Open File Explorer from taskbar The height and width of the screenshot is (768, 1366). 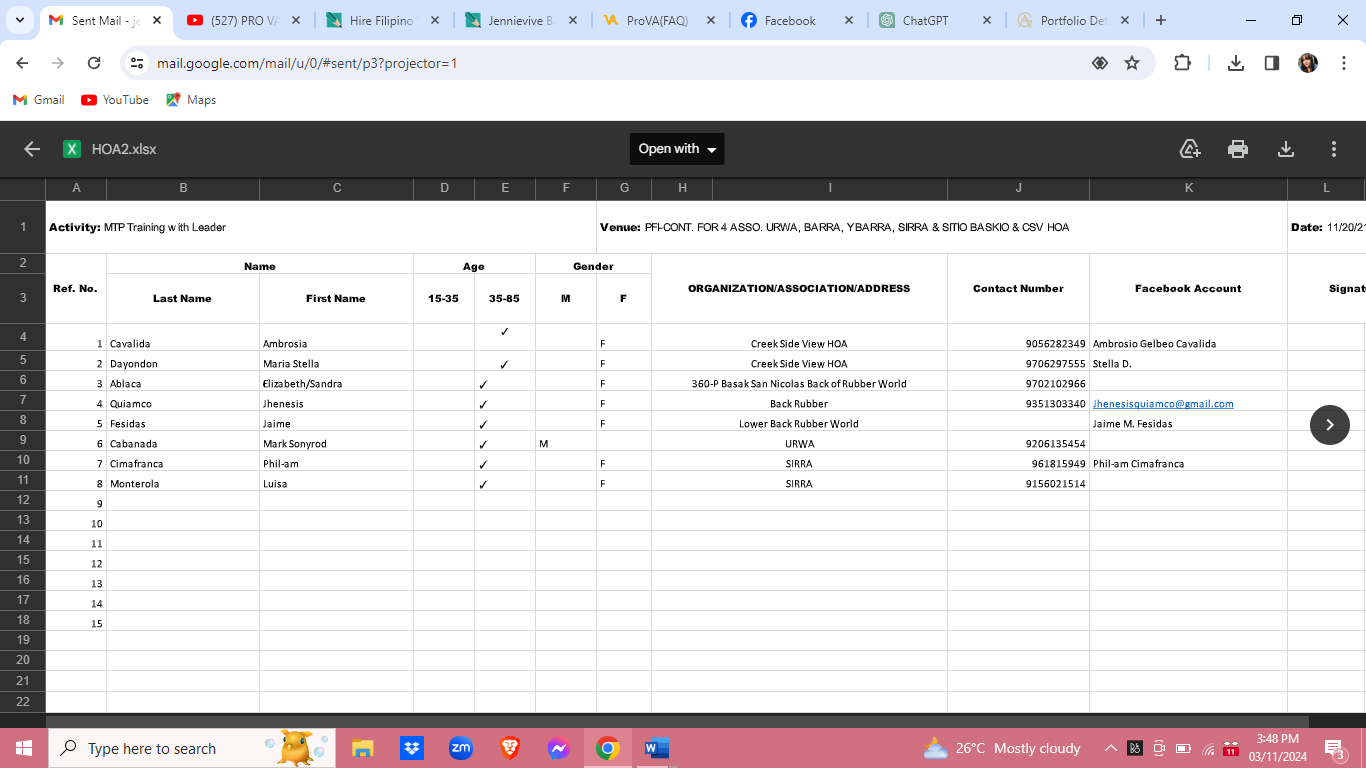(362, 748)
